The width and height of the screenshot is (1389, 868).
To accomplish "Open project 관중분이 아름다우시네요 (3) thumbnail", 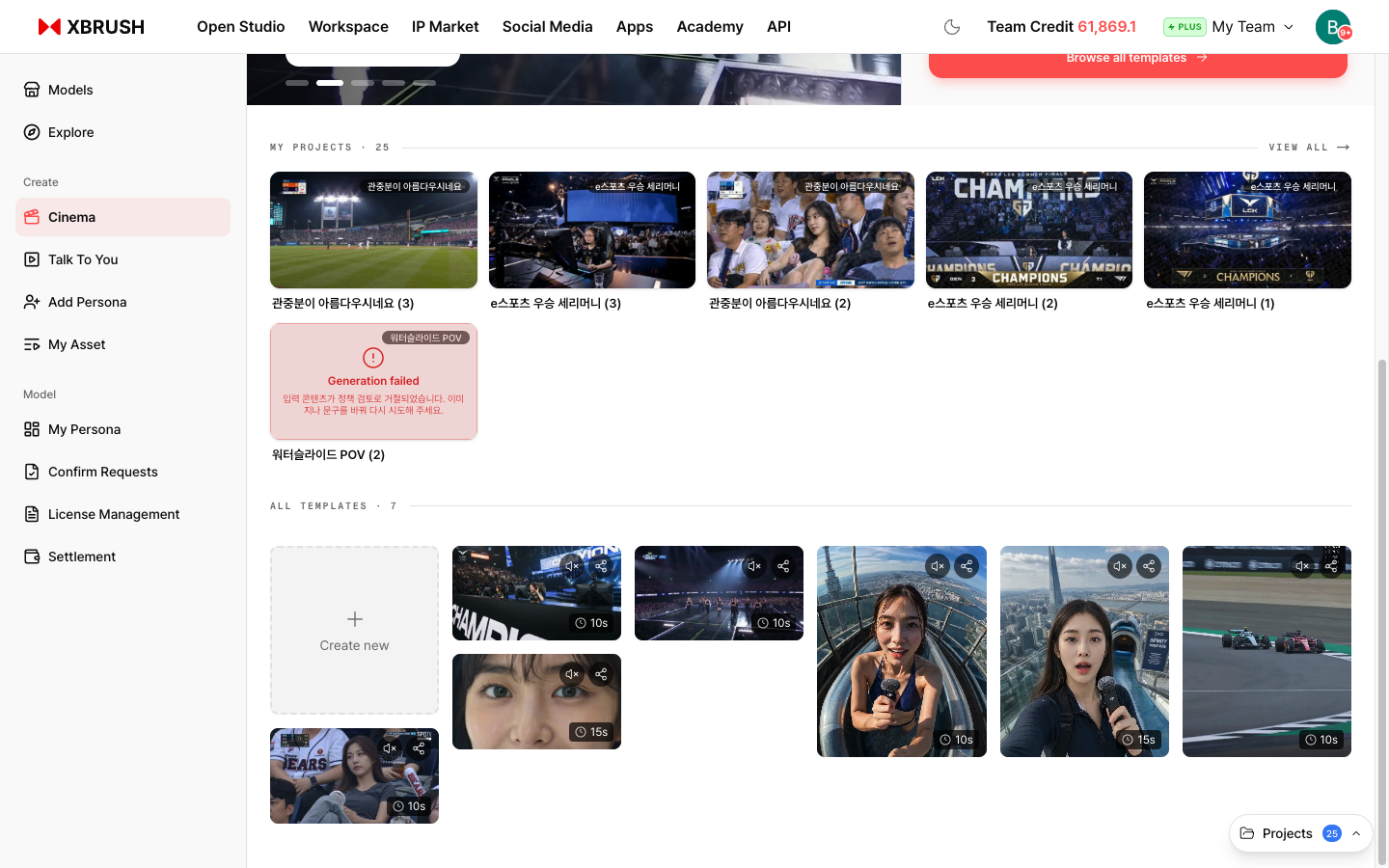I will point(373,231).
